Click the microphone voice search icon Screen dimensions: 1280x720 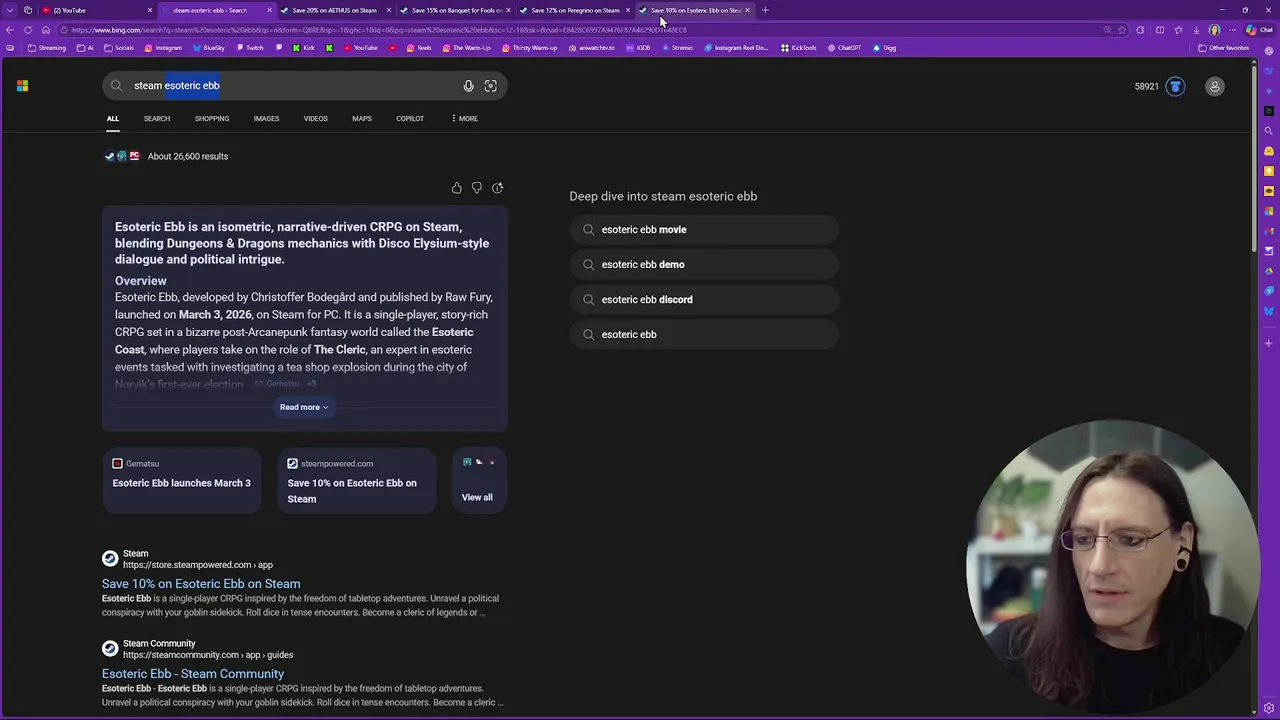(468, 86)
